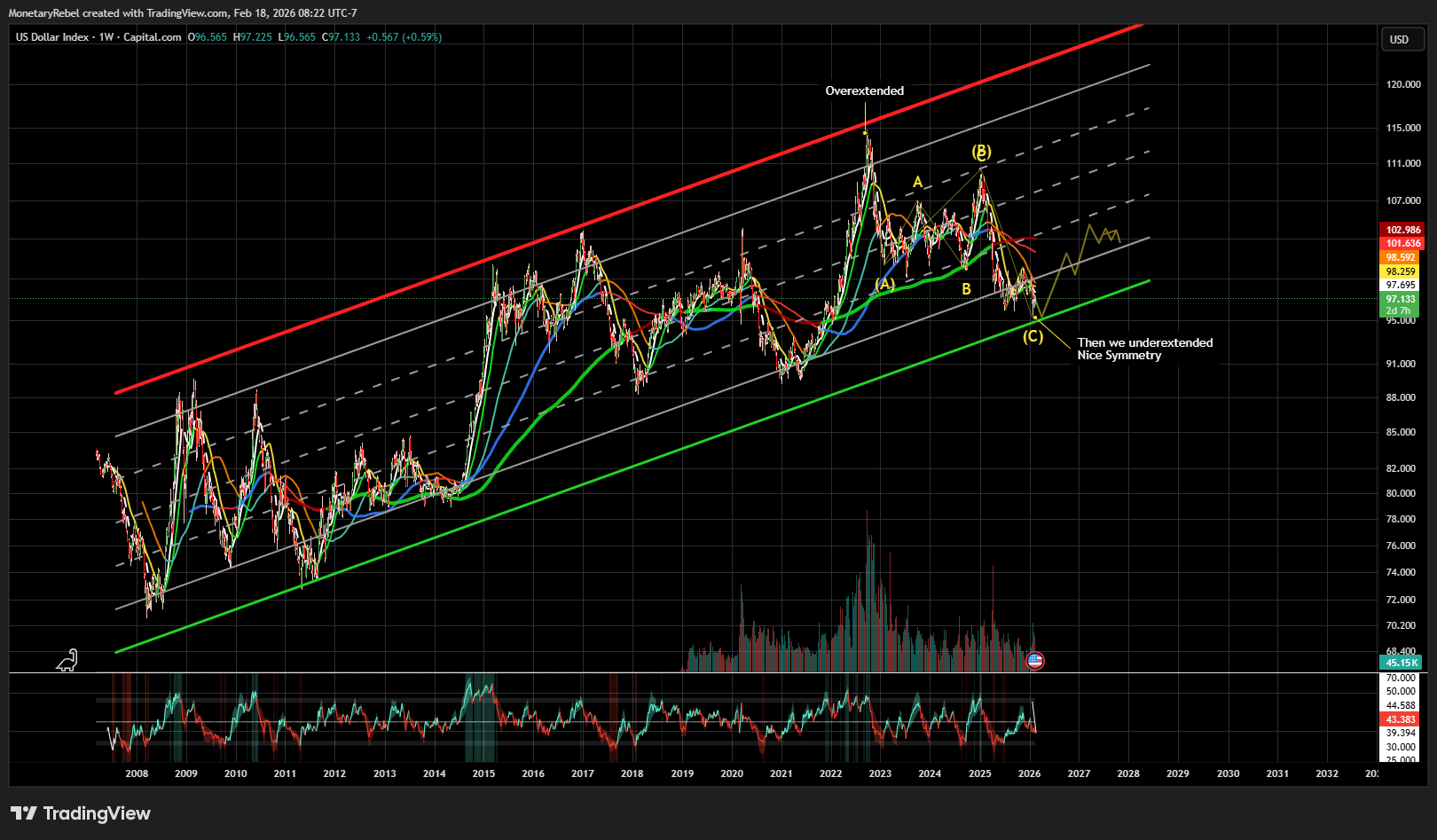Click the MonetaryRebel created-with caption
Screen dimensions: 1437x840
coord(183,13)
